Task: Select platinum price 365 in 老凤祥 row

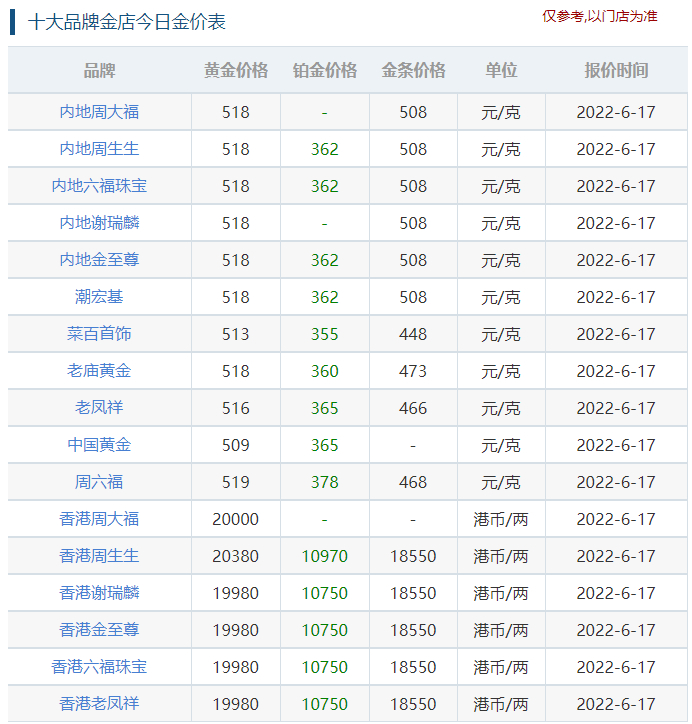Action: tap(325, 408)
